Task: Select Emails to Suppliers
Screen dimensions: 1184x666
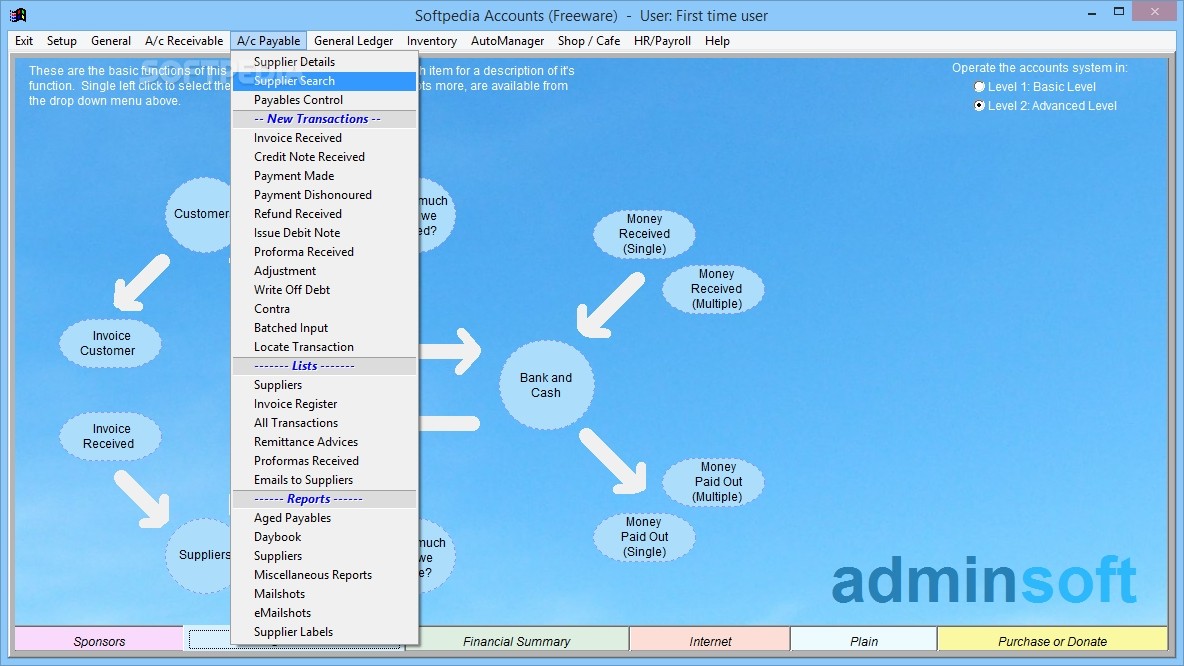Action: click(x=325, y=479)
